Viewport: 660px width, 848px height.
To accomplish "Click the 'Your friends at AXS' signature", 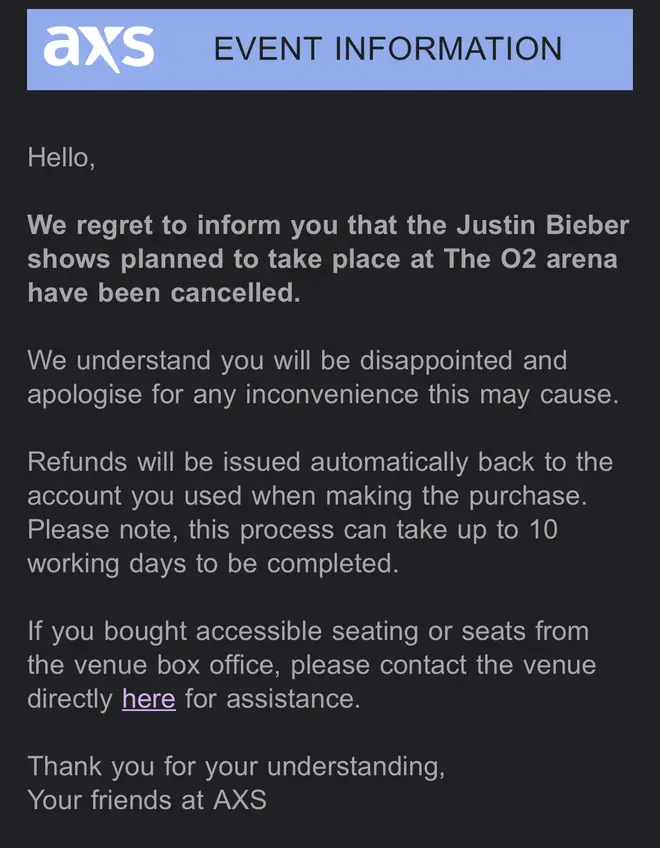I will [147, 800].
